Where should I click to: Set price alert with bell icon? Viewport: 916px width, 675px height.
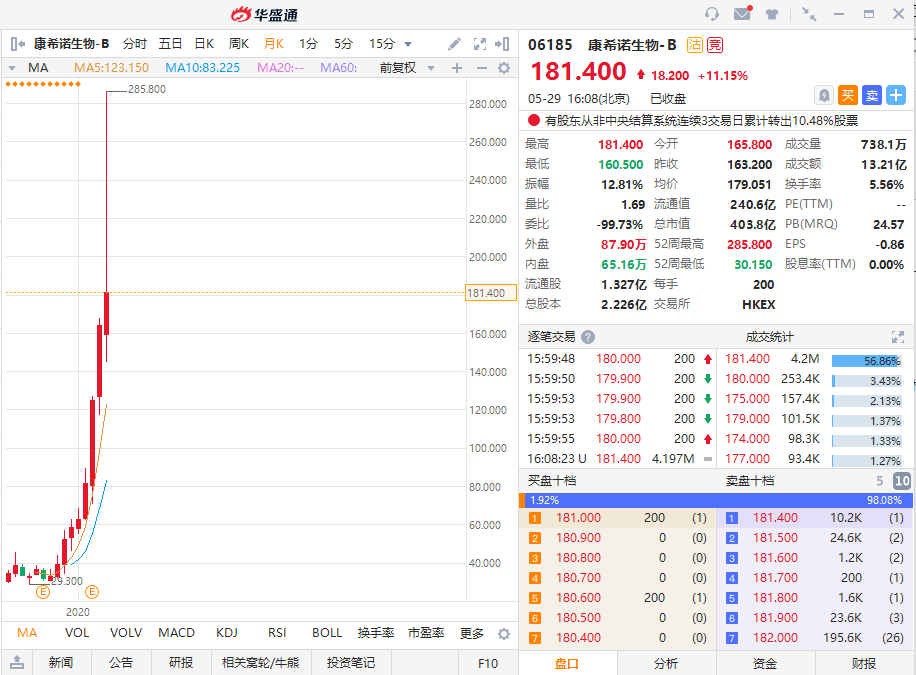click(x=823, y=95)
